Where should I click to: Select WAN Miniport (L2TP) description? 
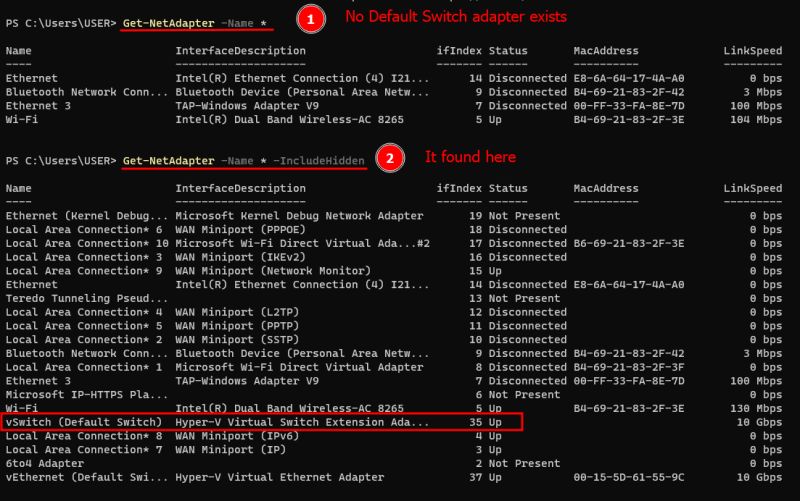pos(237,312)
